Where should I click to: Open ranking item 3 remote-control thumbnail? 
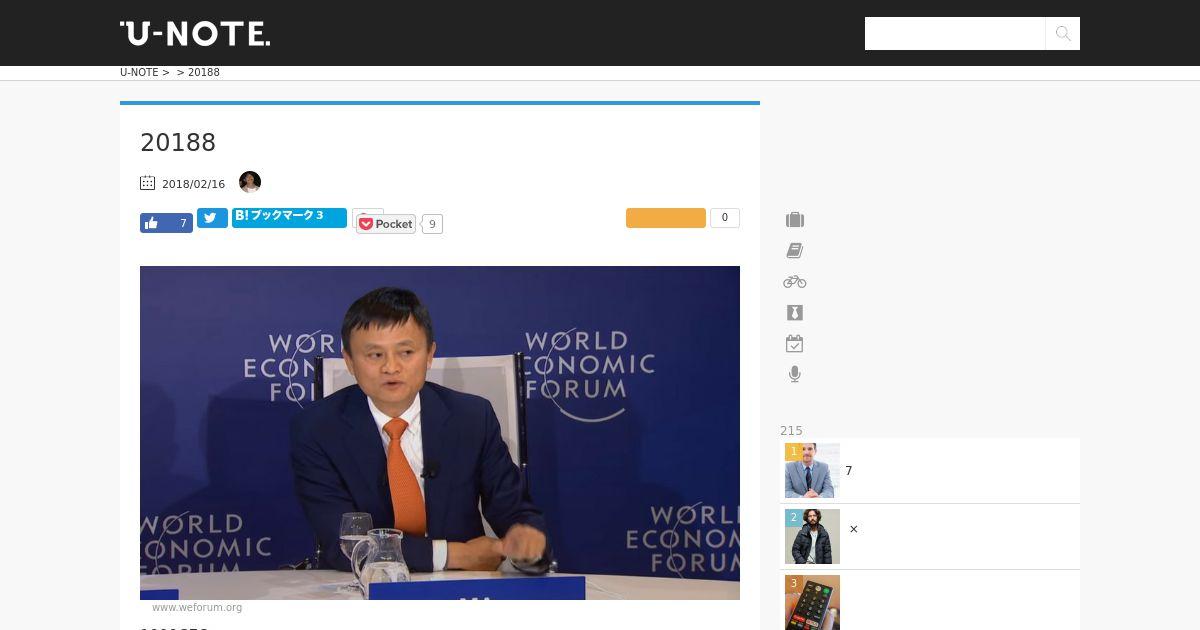pyautogui.click(x=812, y=602)
